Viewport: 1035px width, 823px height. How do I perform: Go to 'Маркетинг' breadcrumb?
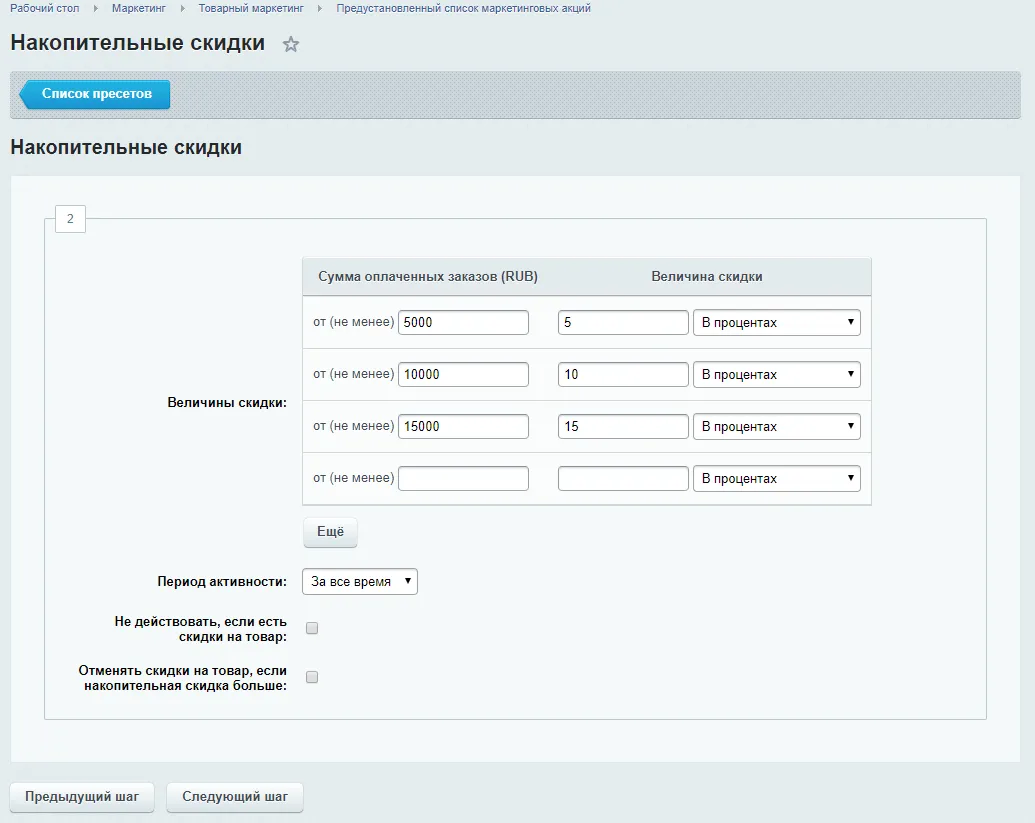coord(139,8)
